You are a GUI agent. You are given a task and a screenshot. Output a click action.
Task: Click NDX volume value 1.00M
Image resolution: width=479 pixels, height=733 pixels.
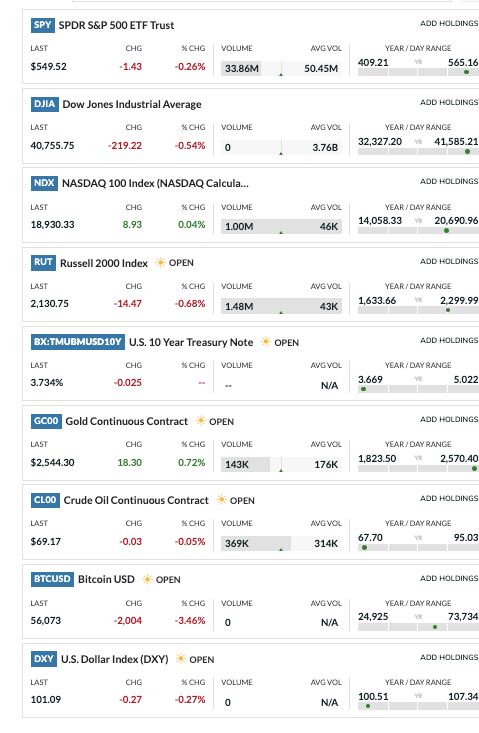(239, 226)
